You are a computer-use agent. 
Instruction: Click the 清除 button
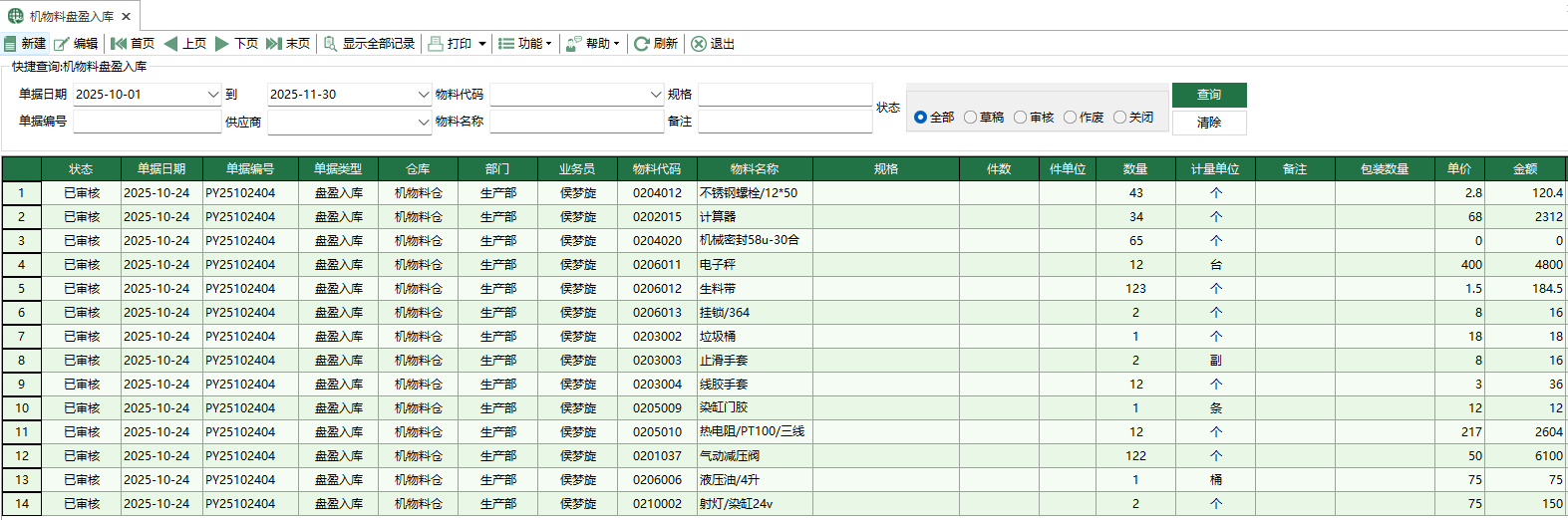coord(1209,123)
